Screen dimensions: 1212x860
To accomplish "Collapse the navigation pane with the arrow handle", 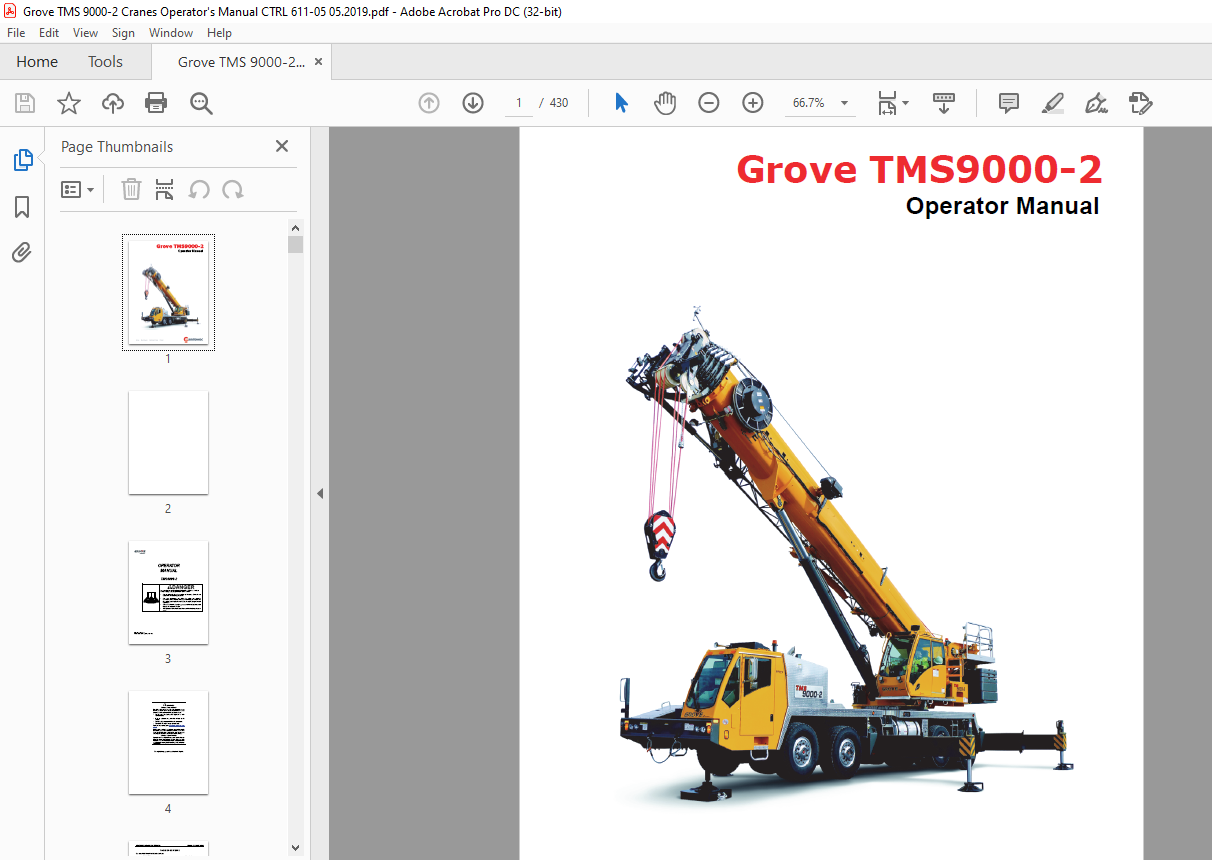I will [320, 493].
